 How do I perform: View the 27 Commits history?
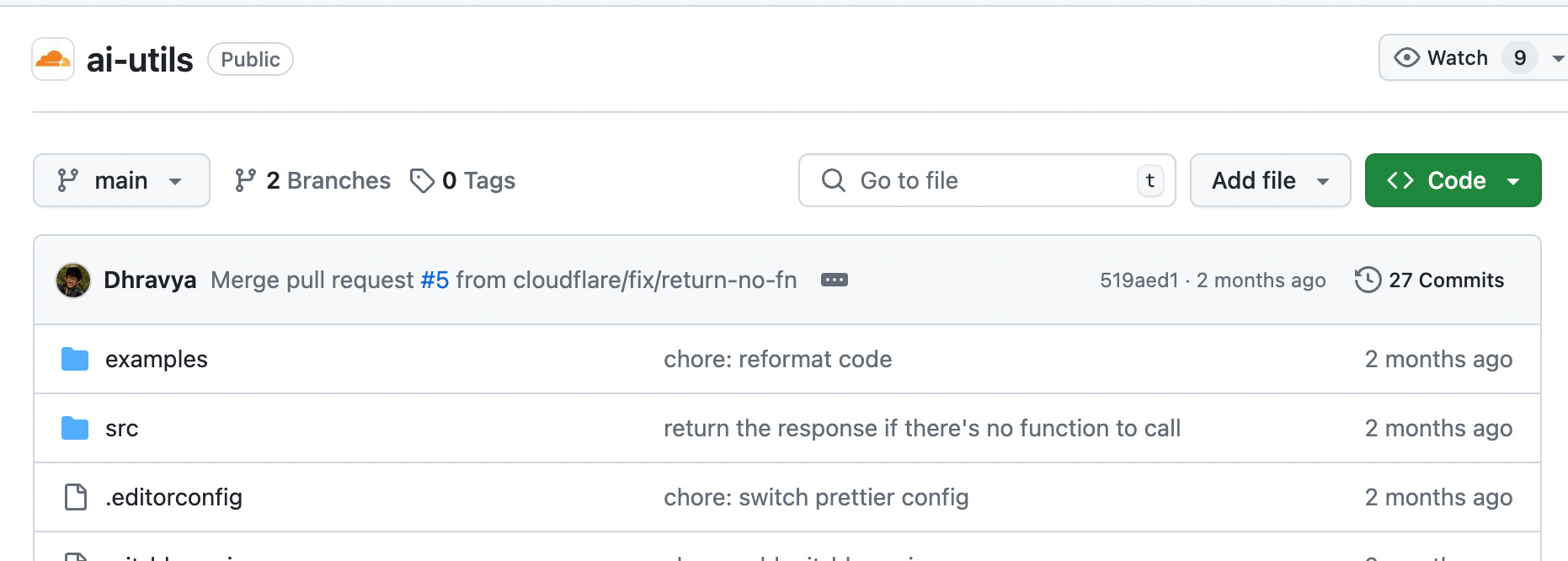click(1446, 280)
